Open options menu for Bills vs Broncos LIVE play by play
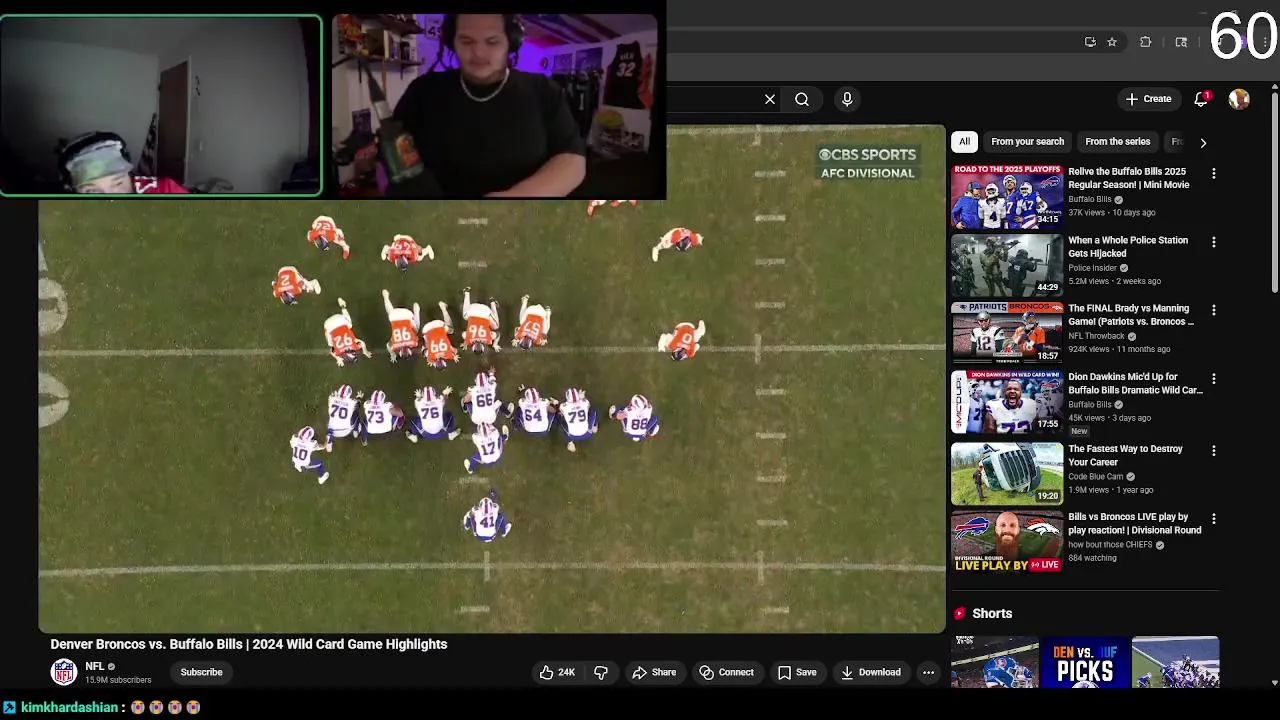 (x=1214, y=519)
